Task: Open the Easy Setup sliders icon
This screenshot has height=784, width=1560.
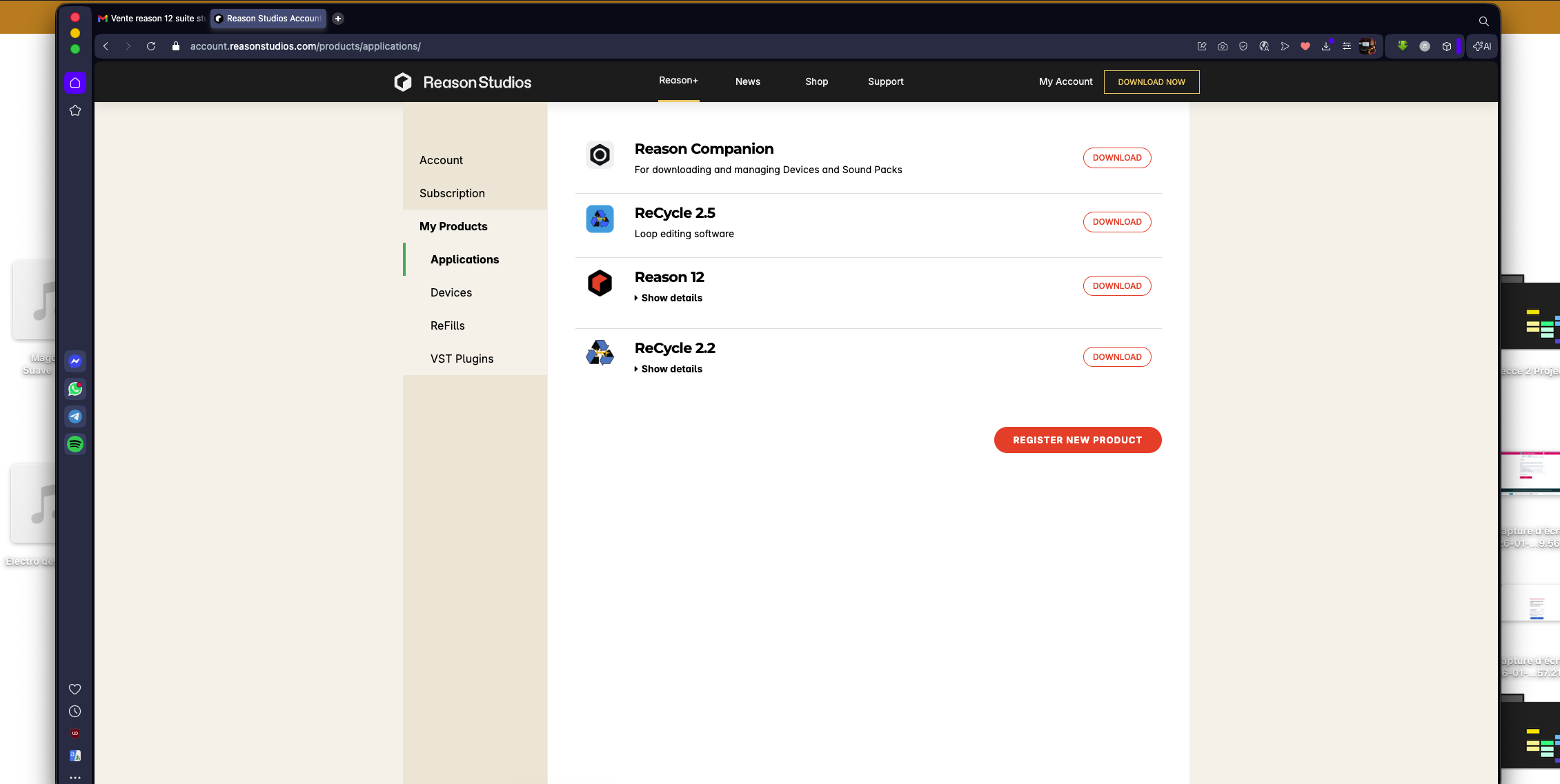Action: [1347, 46]
